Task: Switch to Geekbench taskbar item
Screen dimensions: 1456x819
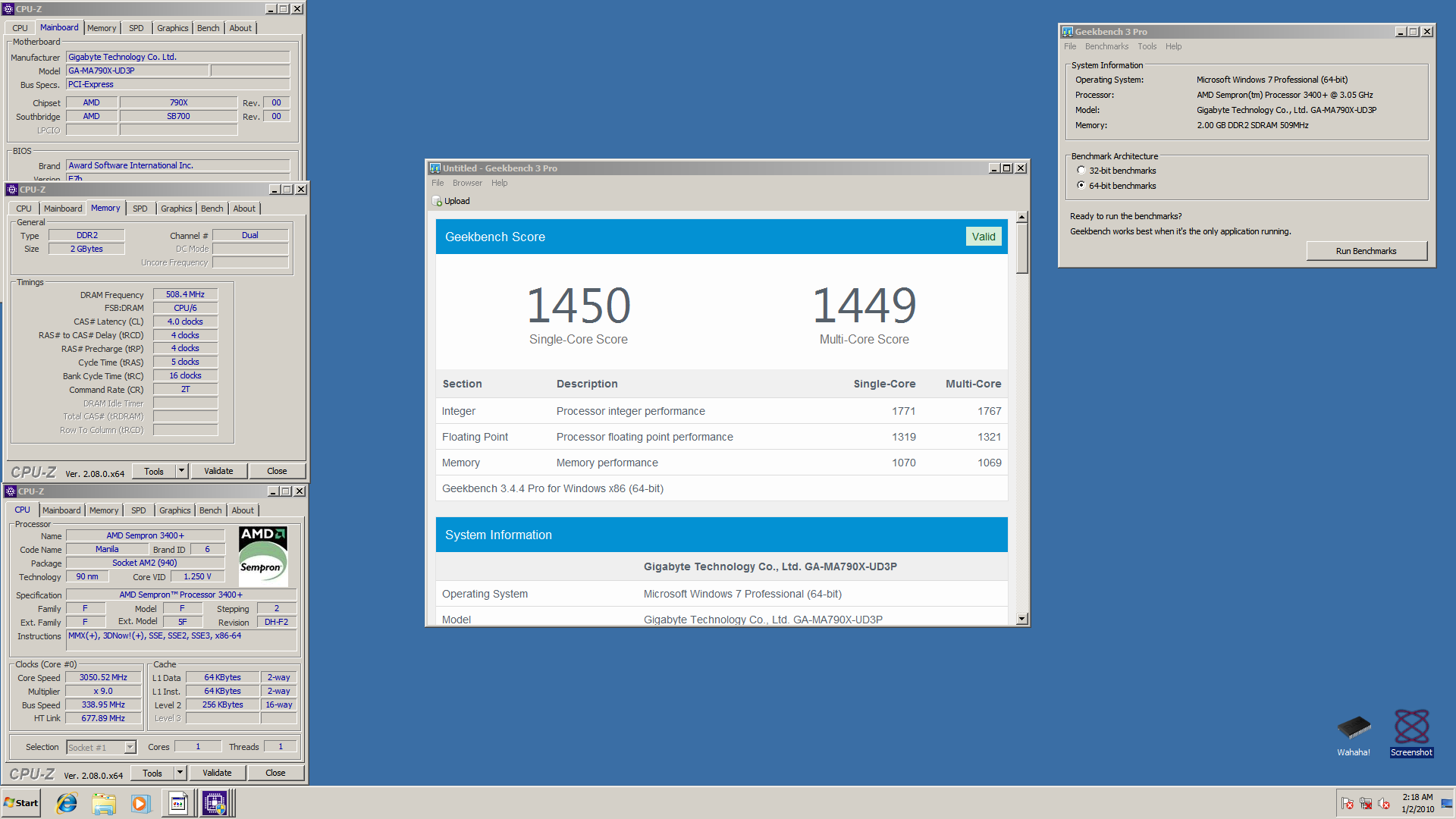Action: pos(178,803)
